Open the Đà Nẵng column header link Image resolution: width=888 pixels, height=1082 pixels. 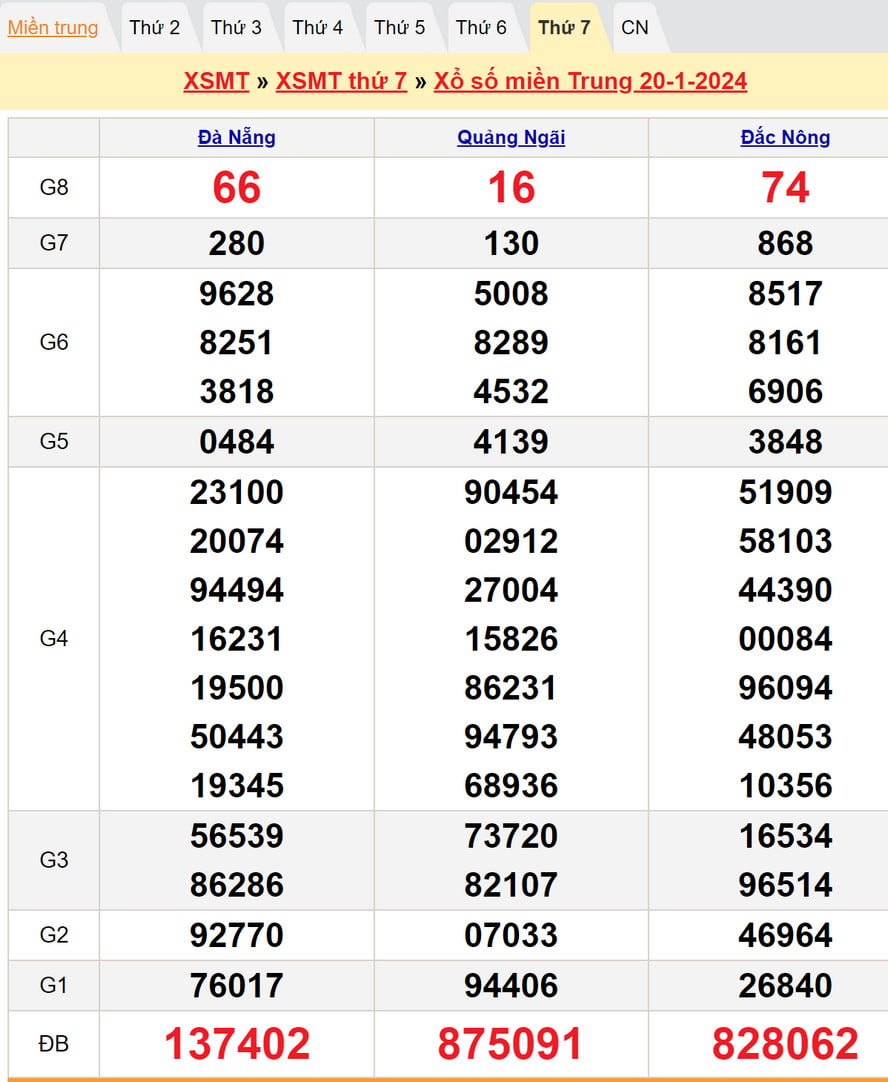237,138
